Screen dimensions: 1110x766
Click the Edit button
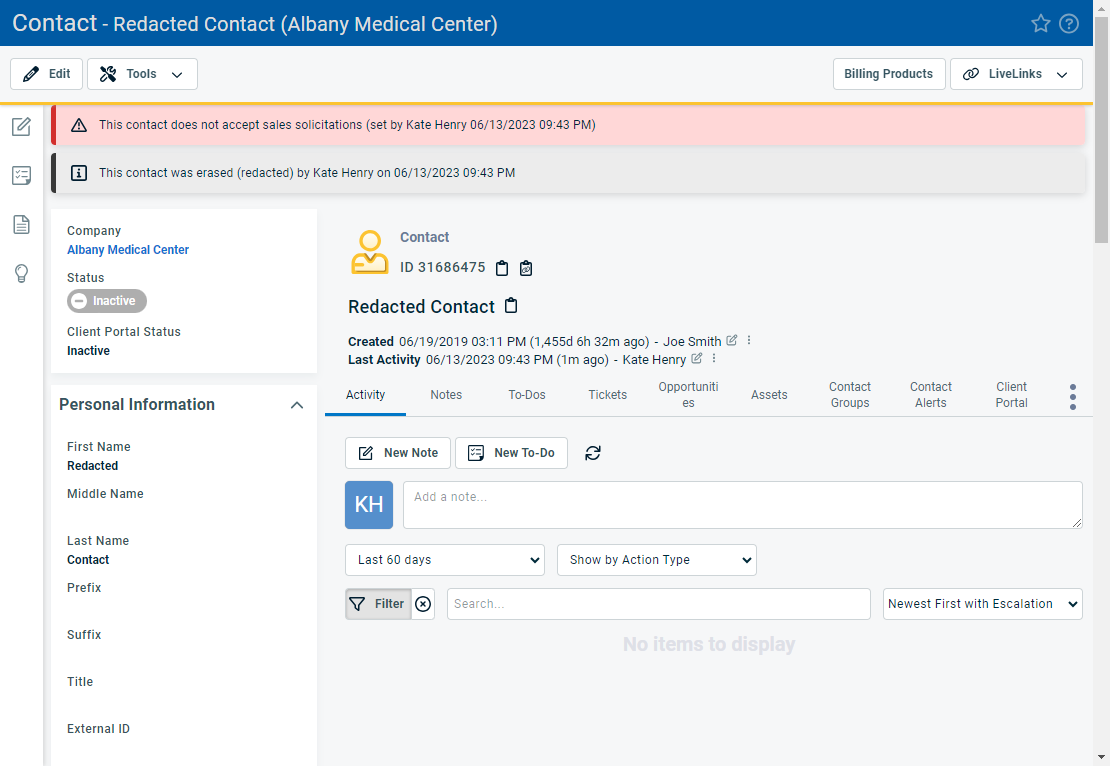click(47, 74)
